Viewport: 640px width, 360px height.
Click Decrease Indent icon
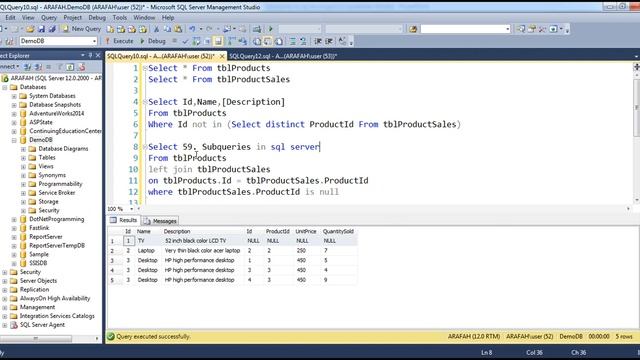pos(318,41)
